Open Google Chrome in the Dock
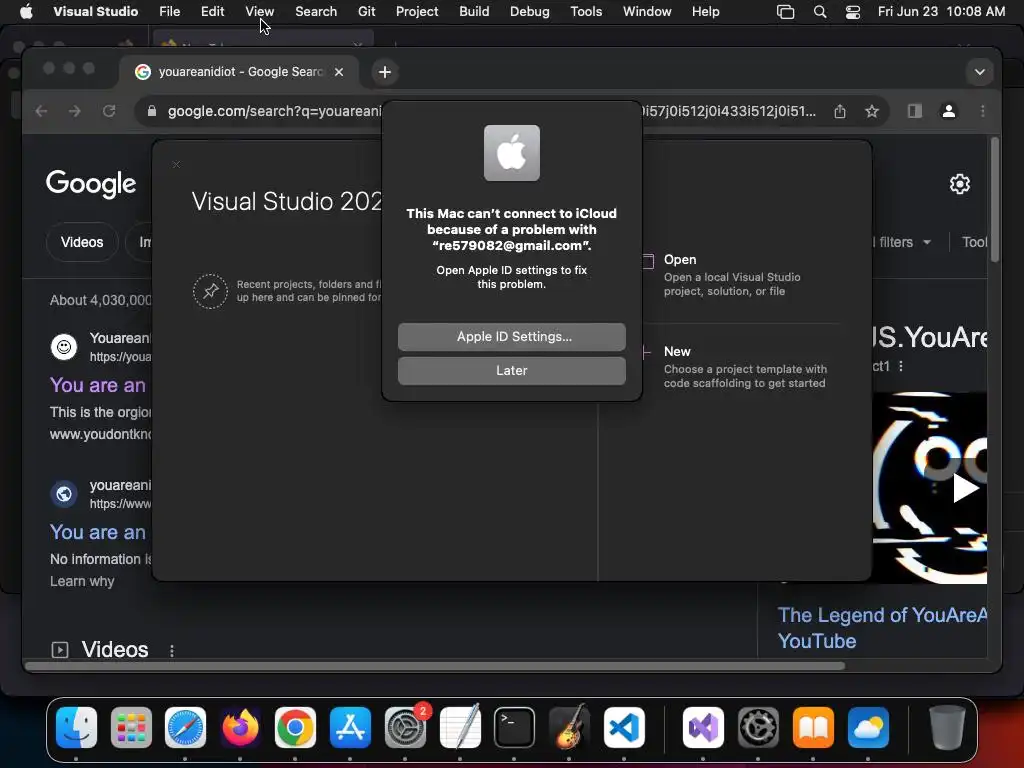Viewport: 1024px width, 768px height. [295, 728]
